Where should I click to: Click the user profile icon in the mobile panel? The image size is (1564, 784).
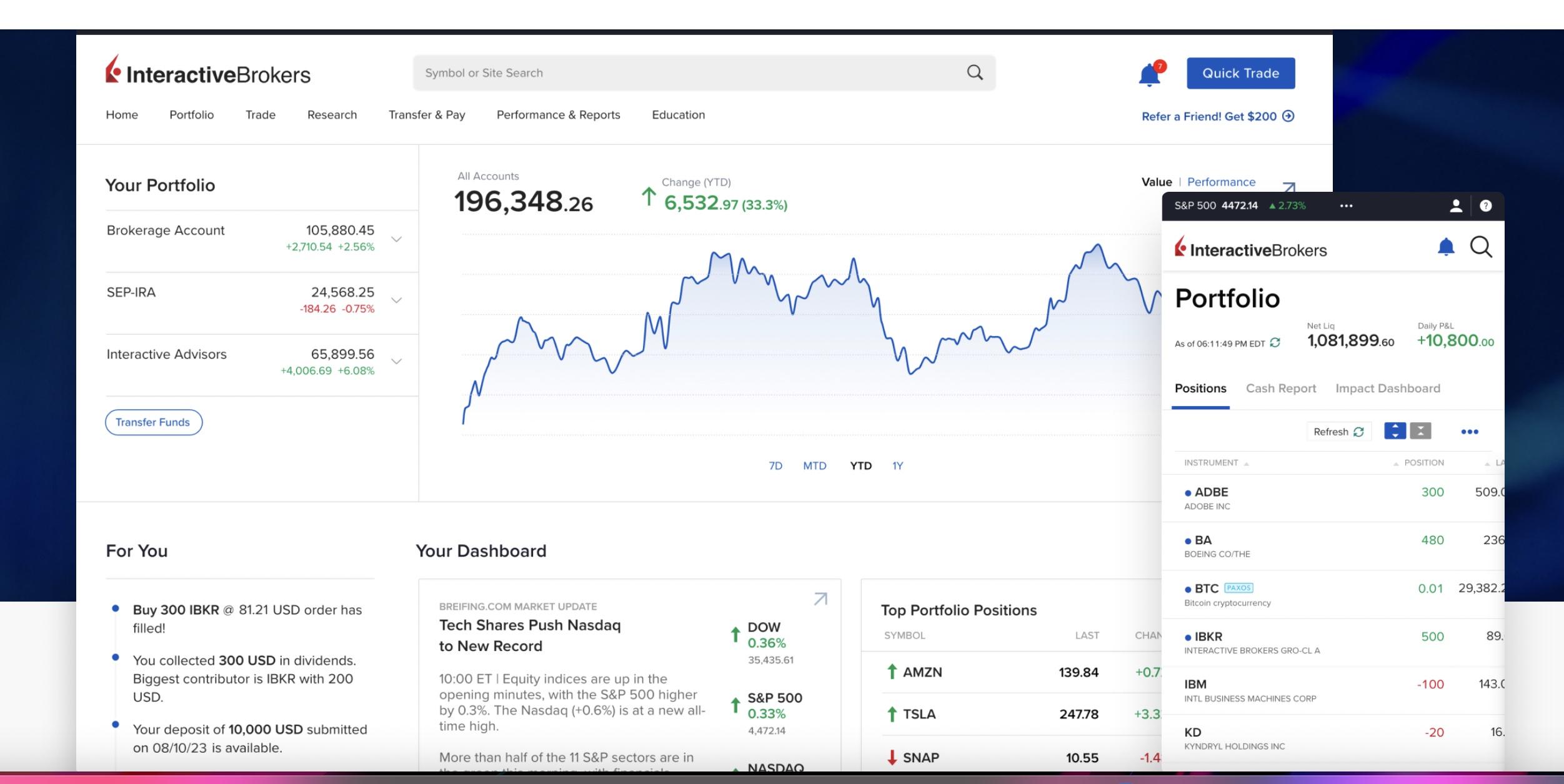[x=1456, y=206]
